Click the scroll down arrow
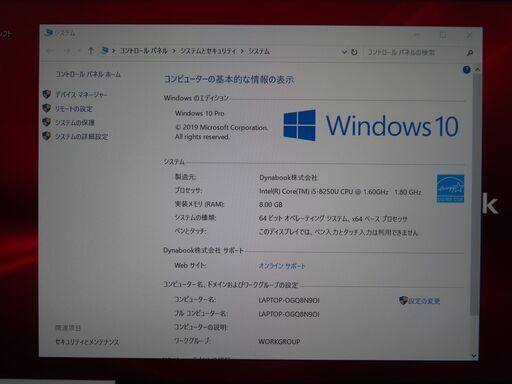 coord(474,356)
